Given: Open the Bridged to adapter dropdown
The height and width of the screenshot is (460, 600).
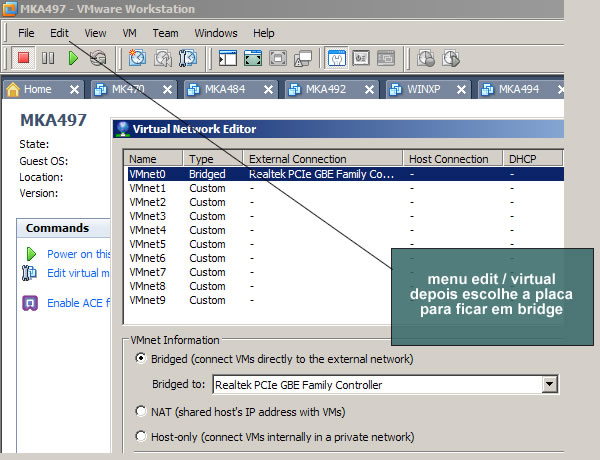Looking at the screenshot, I should (x=549, y=384).
